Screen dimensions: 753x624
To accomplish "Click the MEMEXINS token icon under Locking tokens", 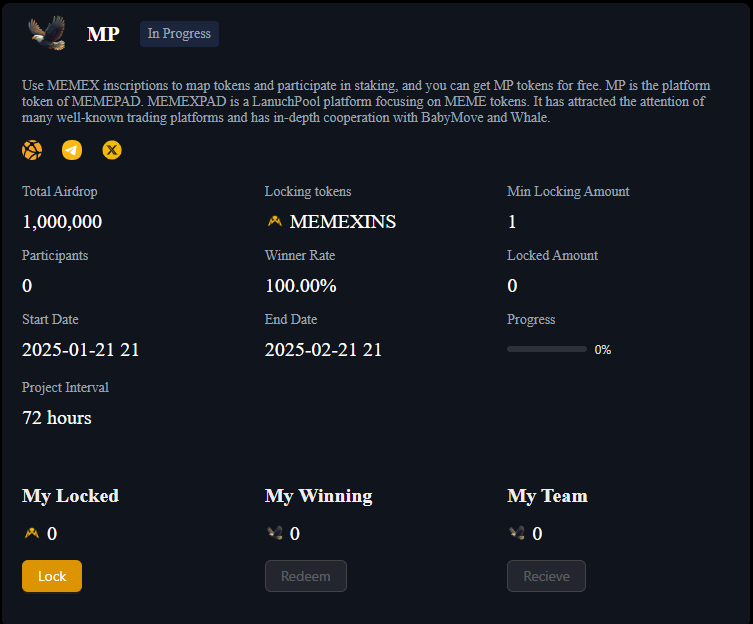I will point(275,221).
